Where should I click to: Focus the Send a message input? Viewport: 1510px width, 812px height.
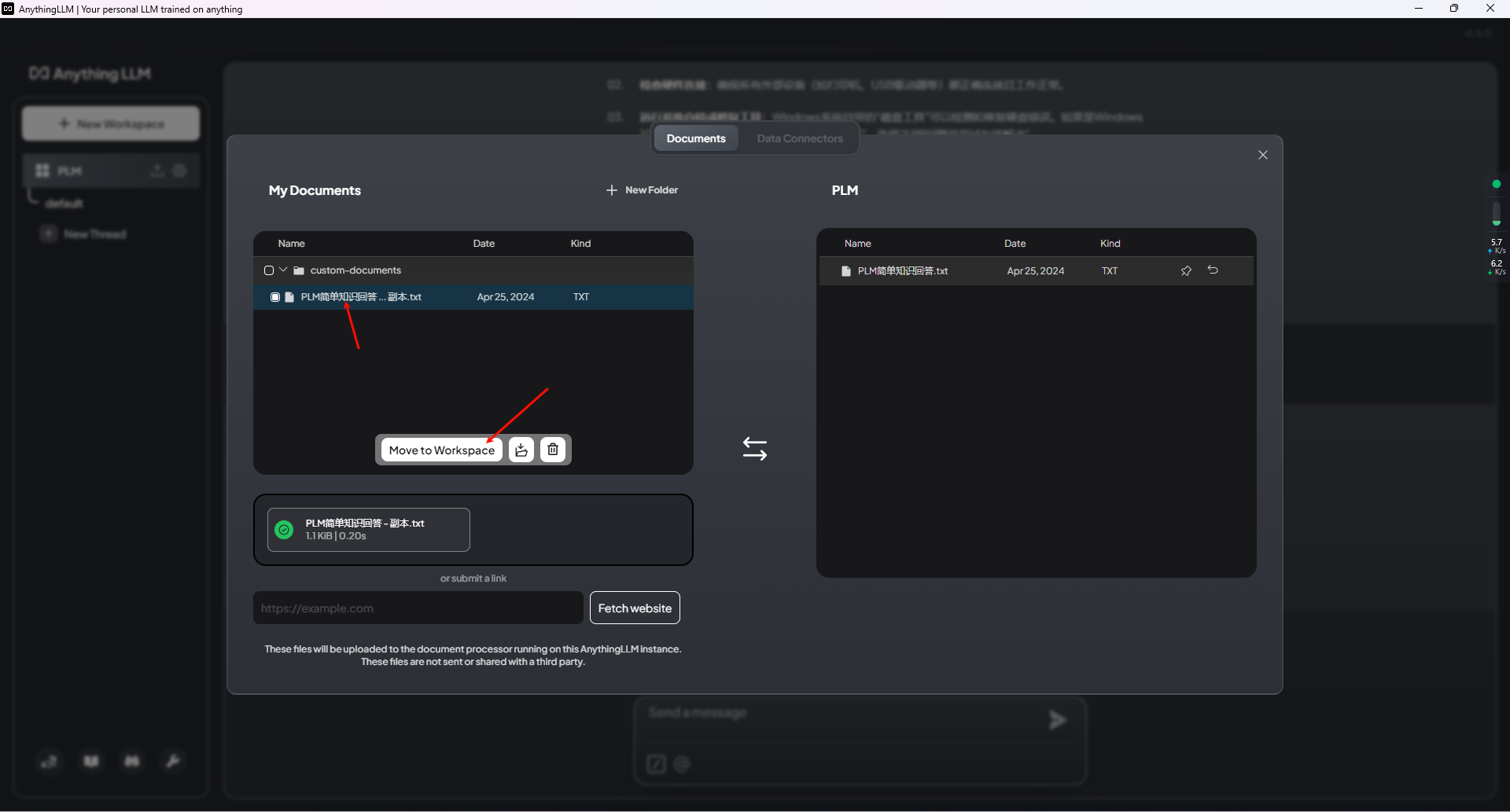(x=842, y=714)
